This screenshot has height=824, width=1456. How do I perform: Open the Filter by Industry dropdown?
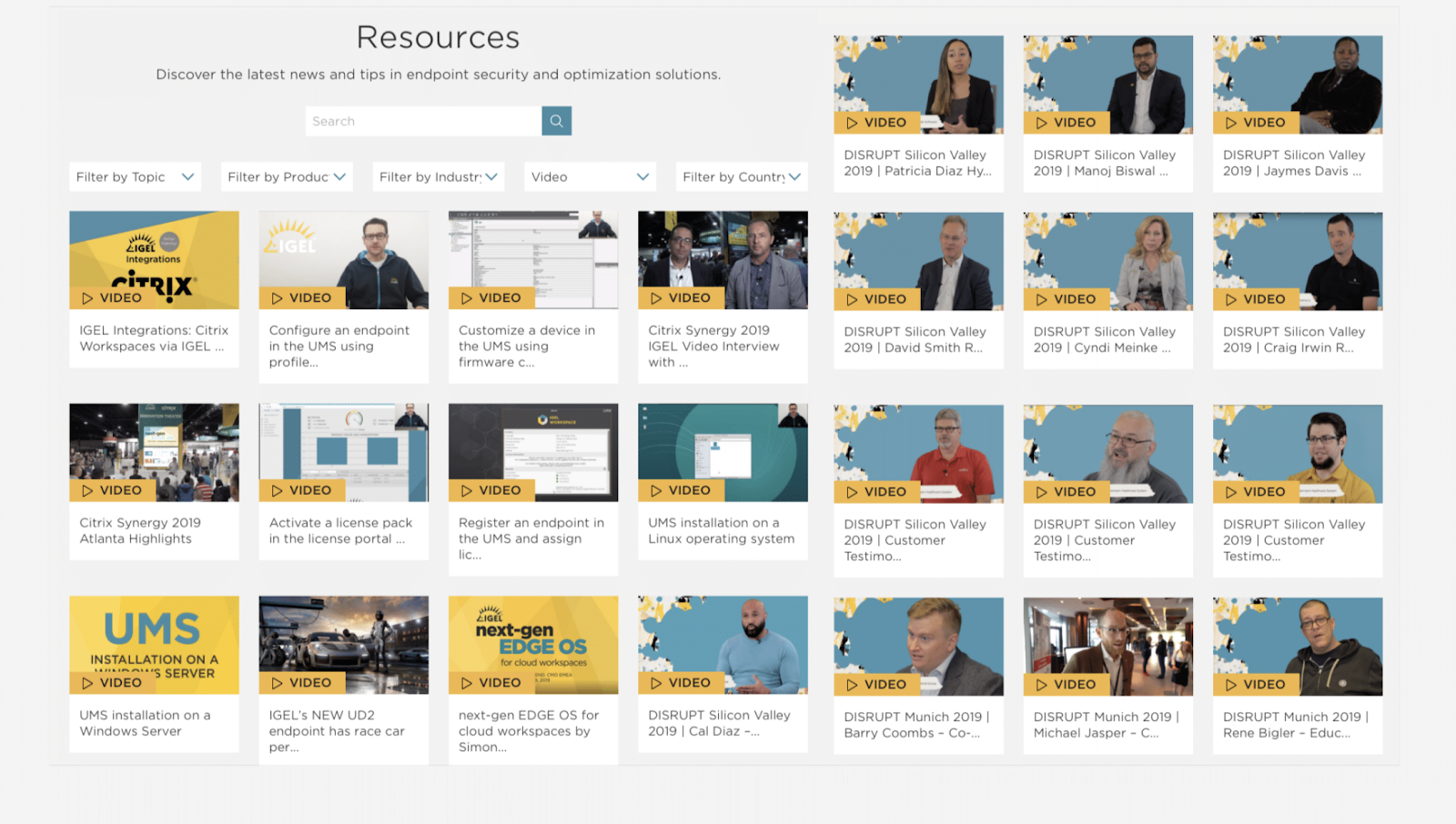[439, 176]
